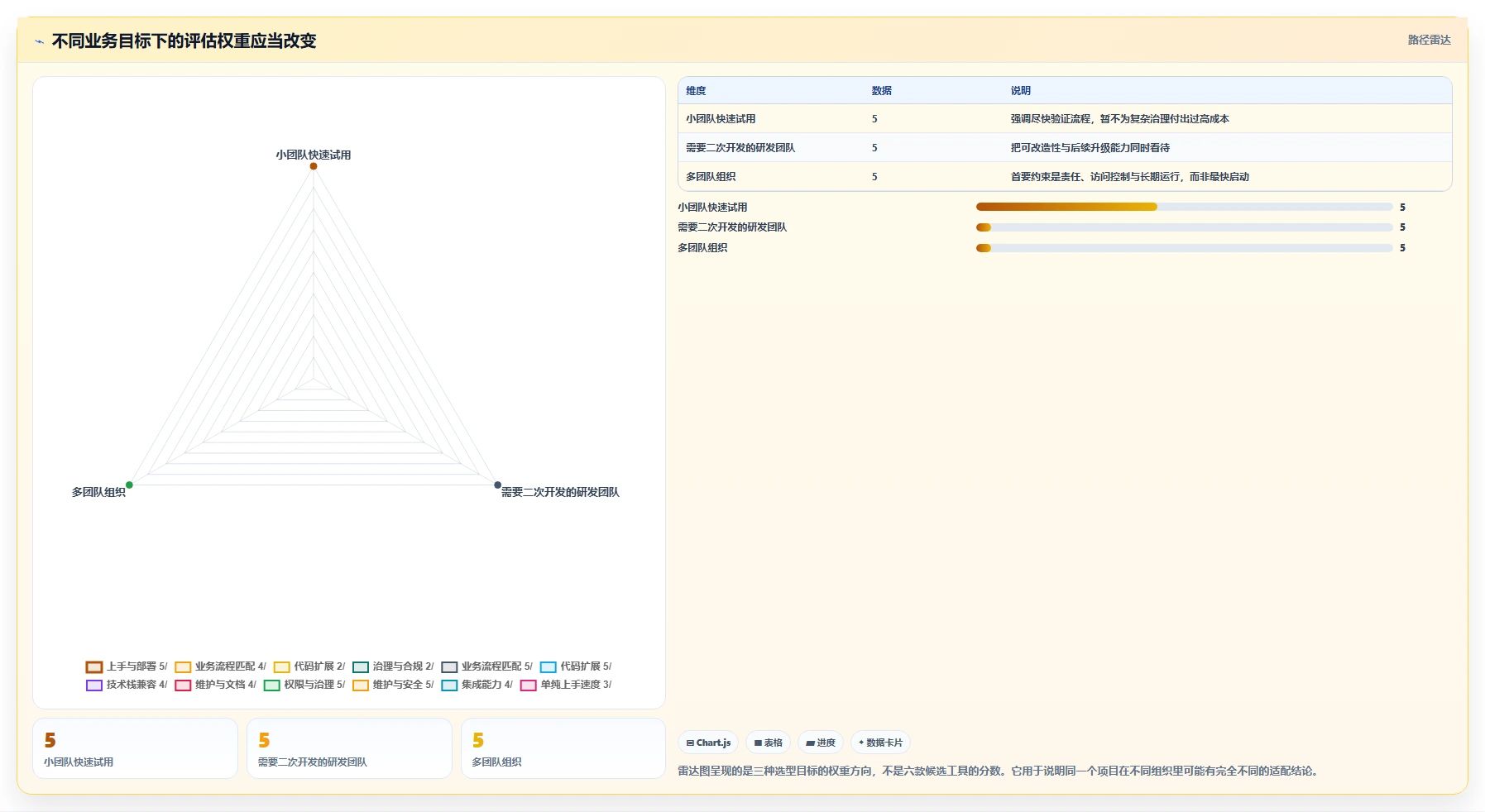The height and width of the screenshot is (812, 1485).
Task: Click pink swatch of 单纯上手速度 3/
Action: 529,685
